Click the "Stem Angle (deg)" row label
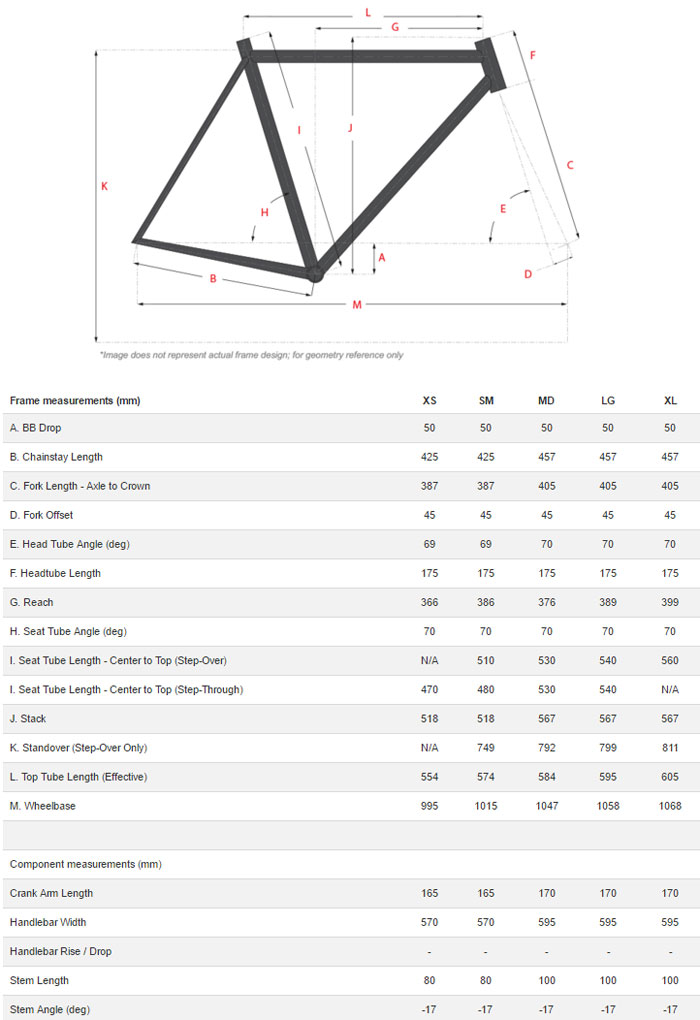The width and height of the screenshot is (700, 1020). pos(50,1009)
